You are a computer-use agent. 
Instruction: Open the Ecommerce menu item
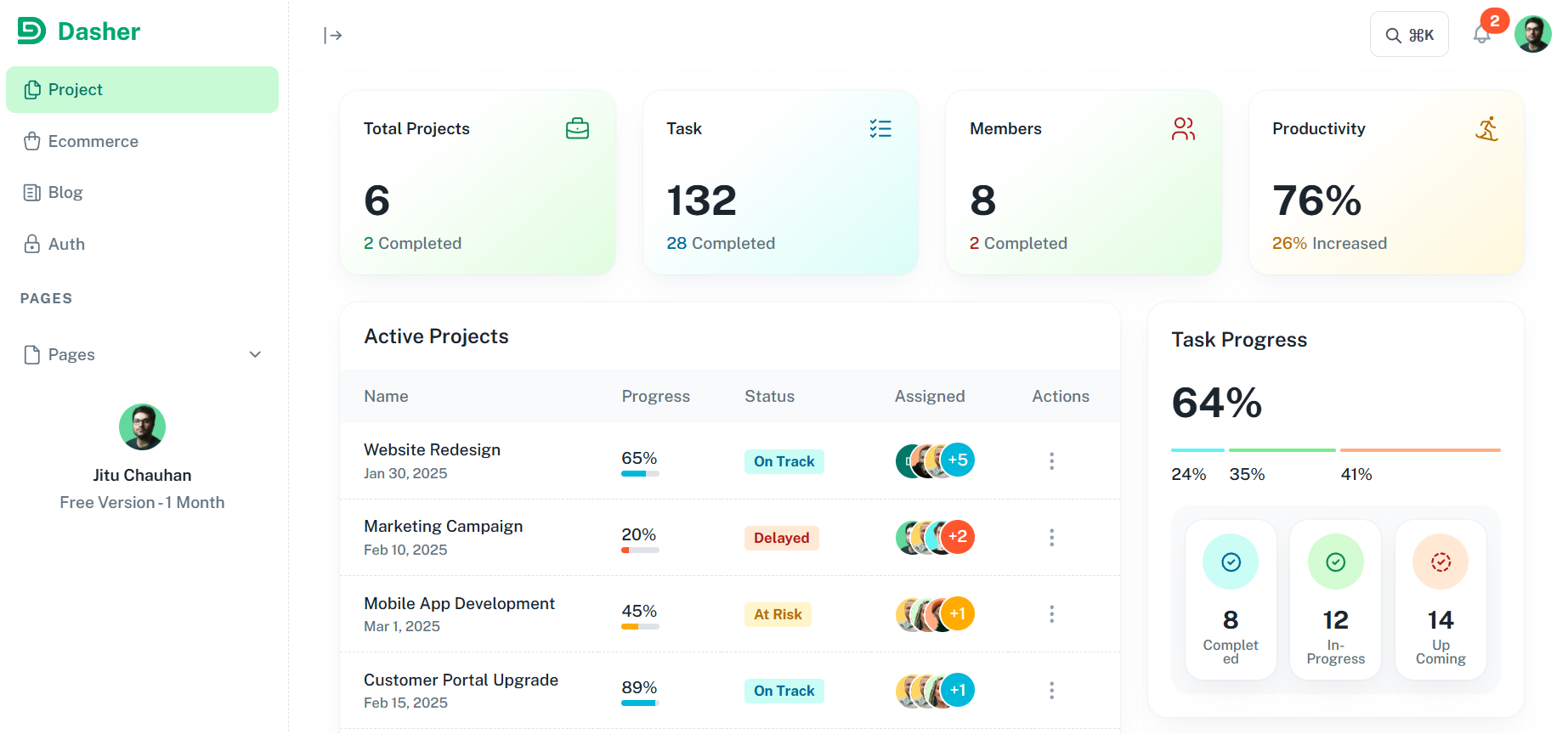[x=142, y=141]
